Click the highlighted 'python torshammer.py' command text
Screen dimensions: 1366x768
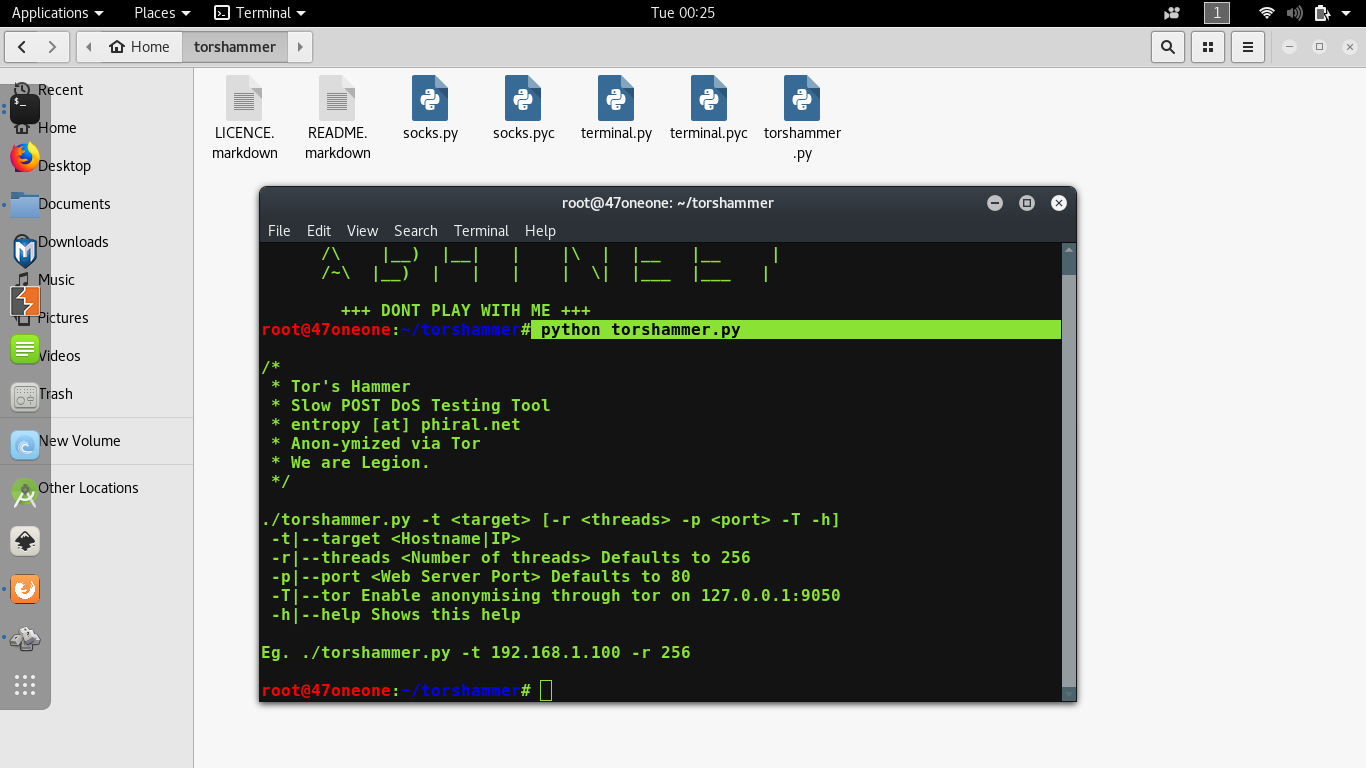pyautogui.click(x=641, y=330)
